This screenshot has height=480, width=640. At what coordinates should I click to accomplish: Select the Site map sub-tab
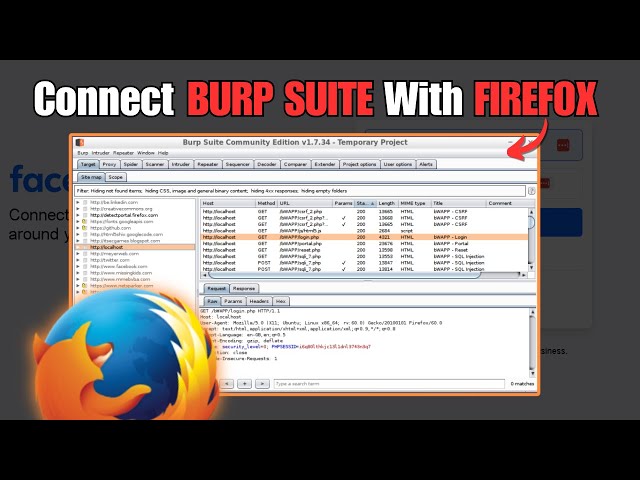point(91,177)
